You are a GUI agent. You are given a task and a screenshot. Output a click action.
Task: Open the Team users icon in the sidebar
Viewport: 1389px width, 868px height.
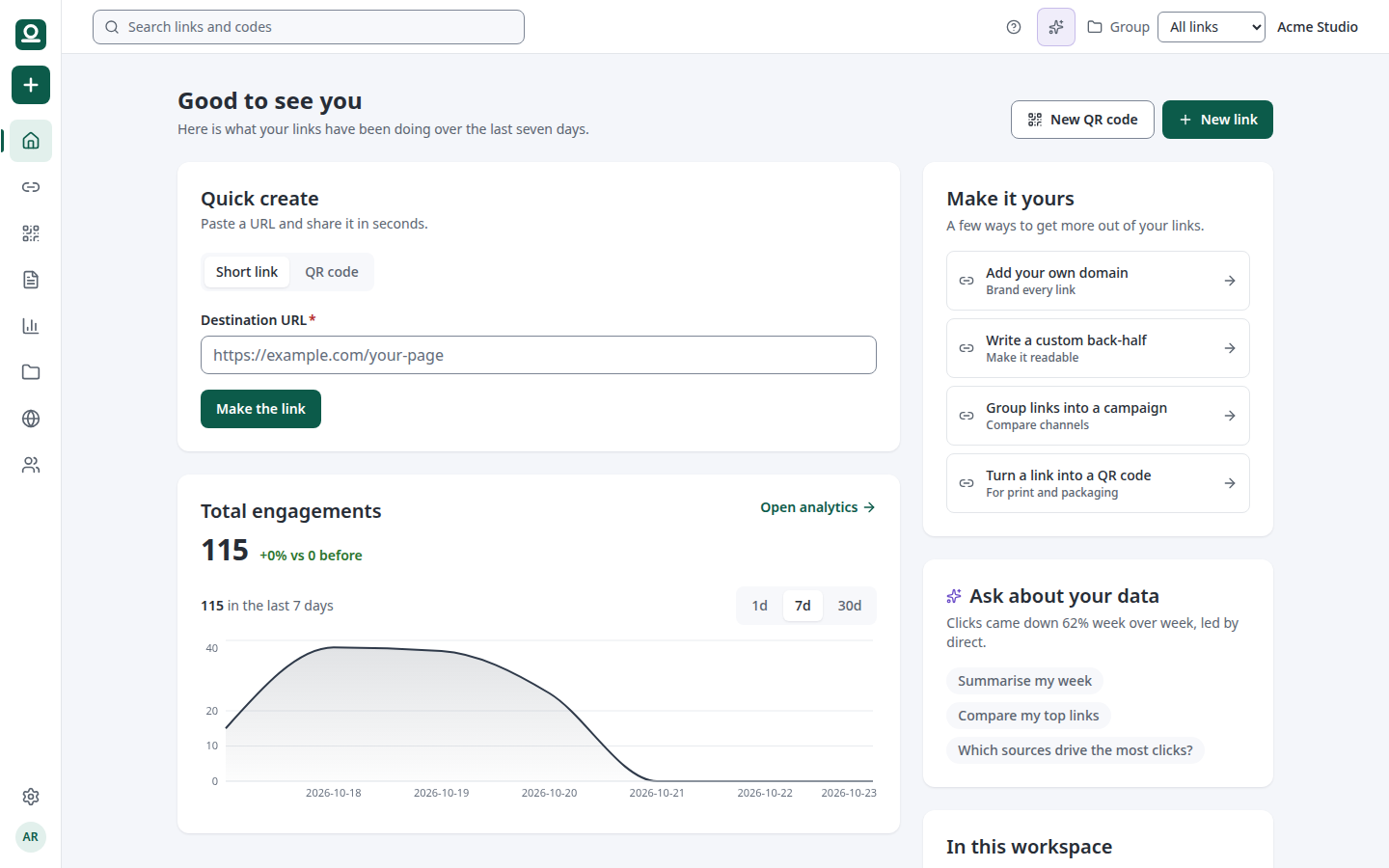click(x=31, y=465)
